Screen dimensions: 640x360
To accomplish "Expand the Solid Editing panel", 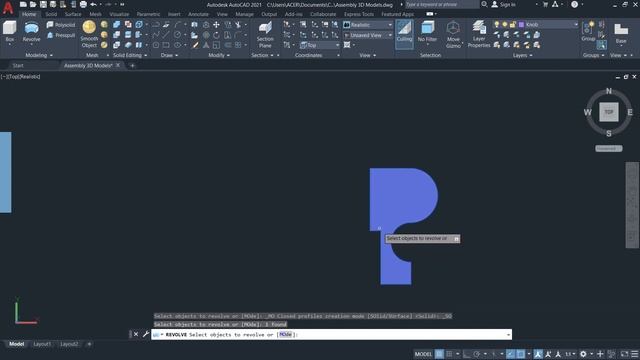I will click(130, 55).
